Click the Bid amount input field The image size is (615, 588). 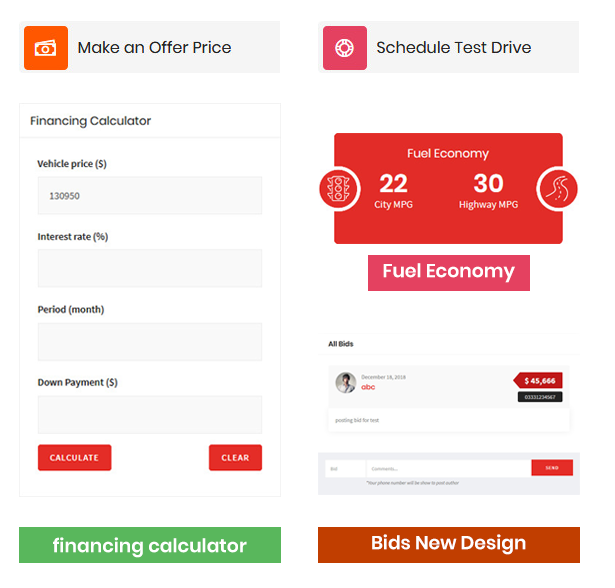coord(345,468)
